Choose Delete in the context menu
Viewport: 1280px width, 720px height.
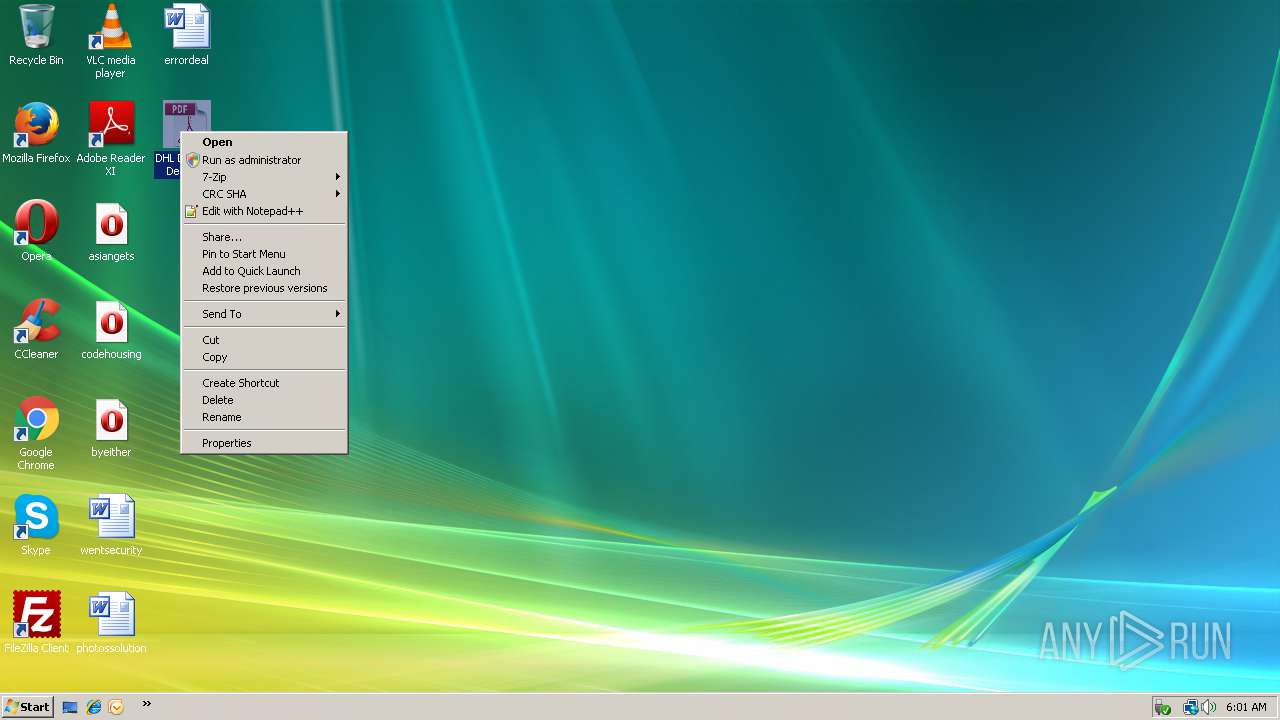tap(264, 400)
